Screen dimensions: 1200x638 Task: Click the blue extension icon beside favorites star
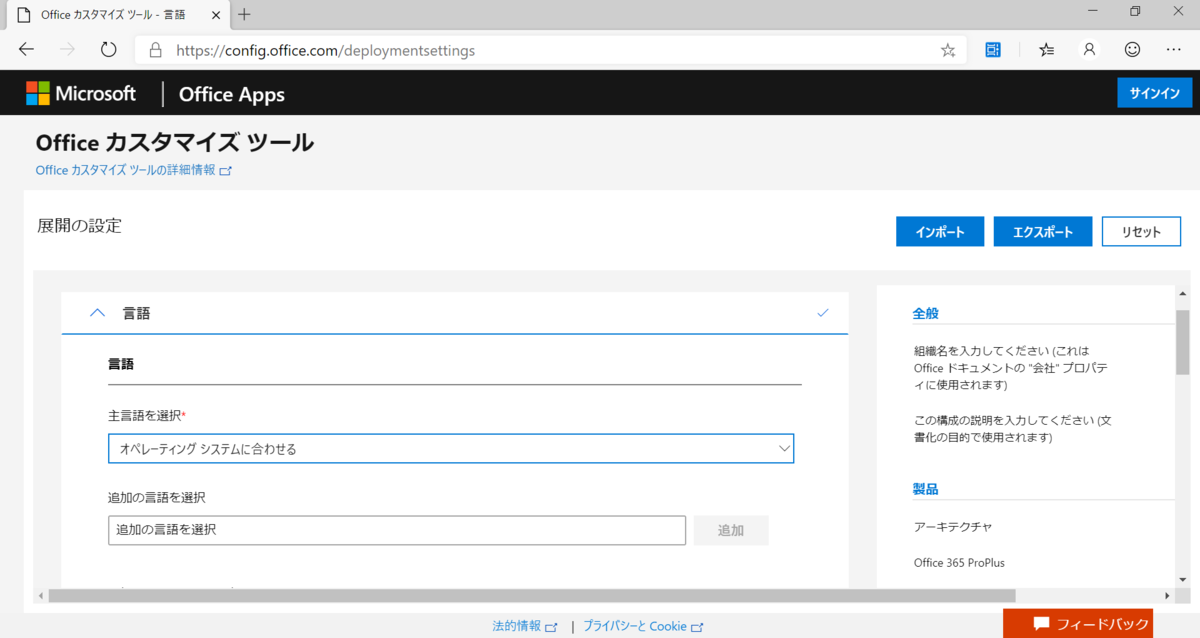pos(993,49)
